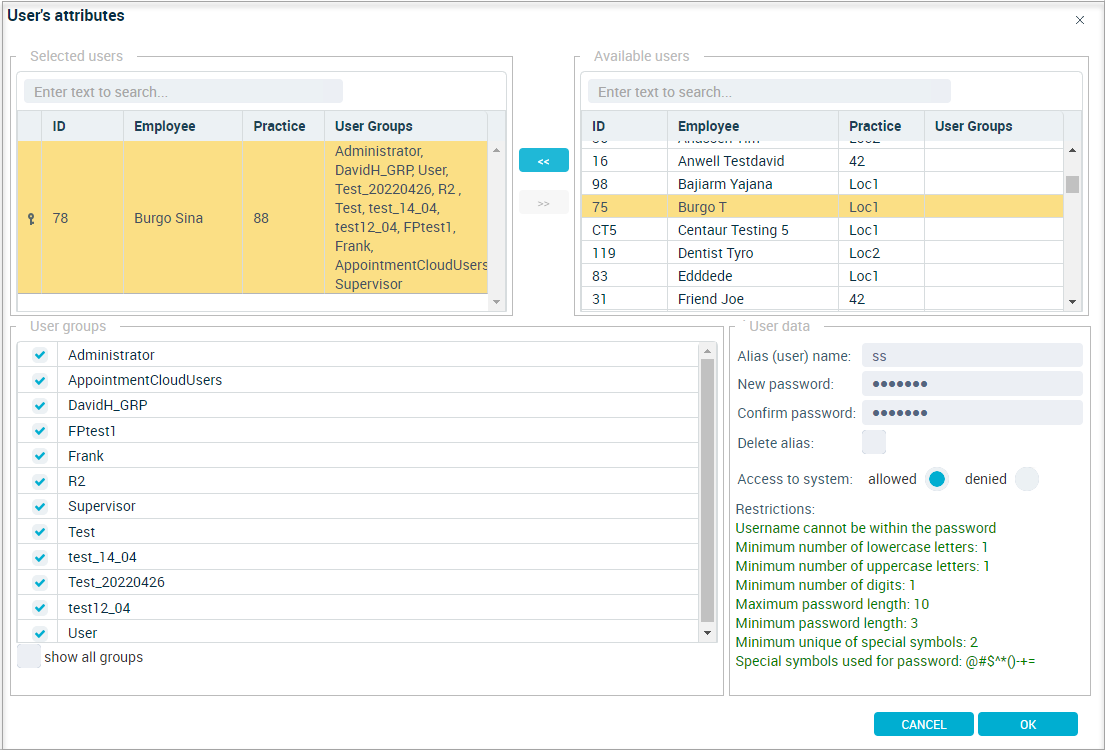Uncheck the Administrator group checkbox
The image size is (1105, 750).
[x=40, y=355]
